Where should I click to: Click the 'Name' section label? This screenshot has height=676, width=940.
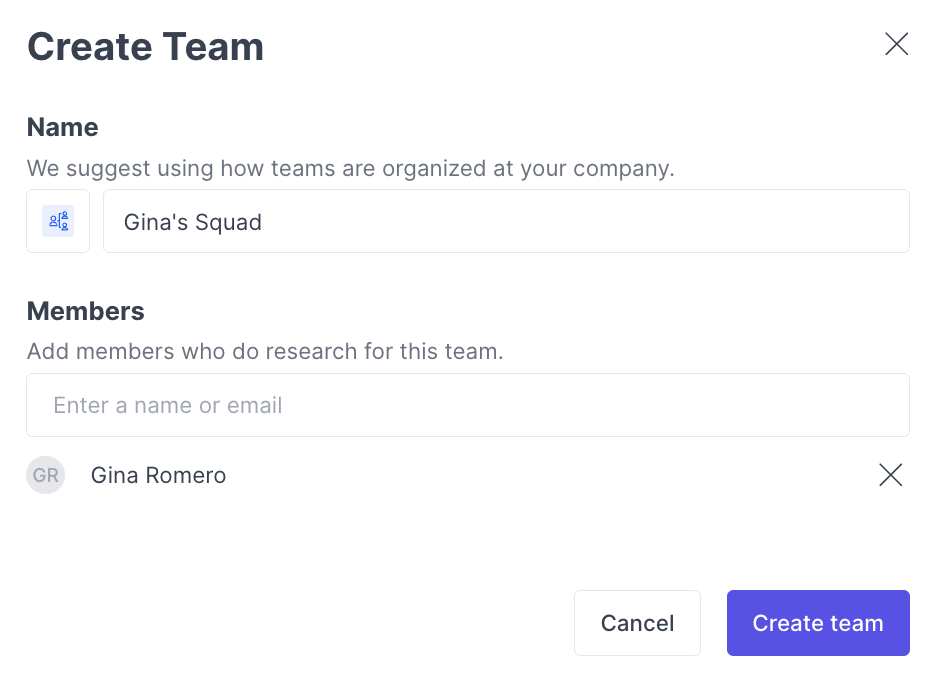[62, 127]
